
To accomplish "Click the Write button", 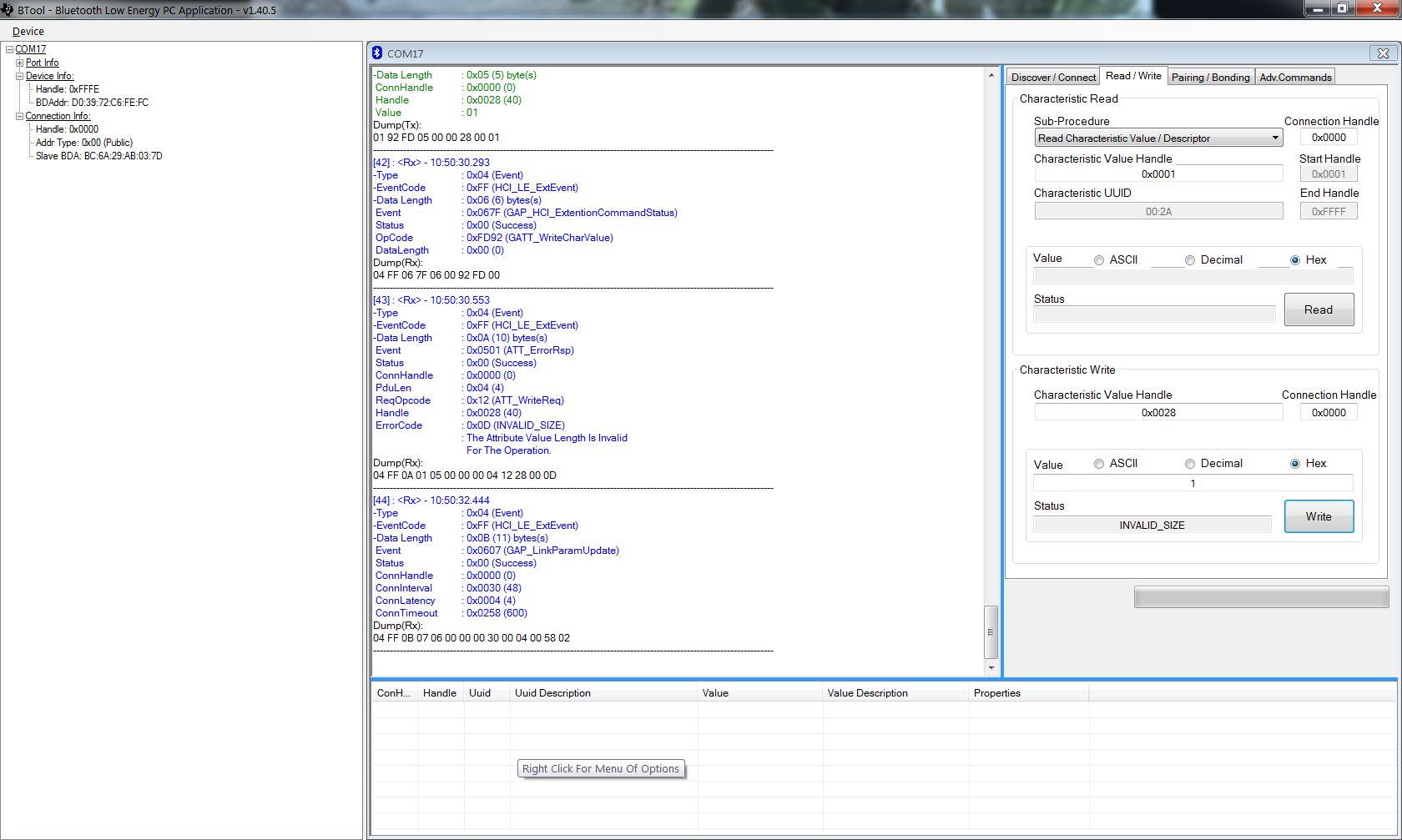I will click(x=1319, y=516).
